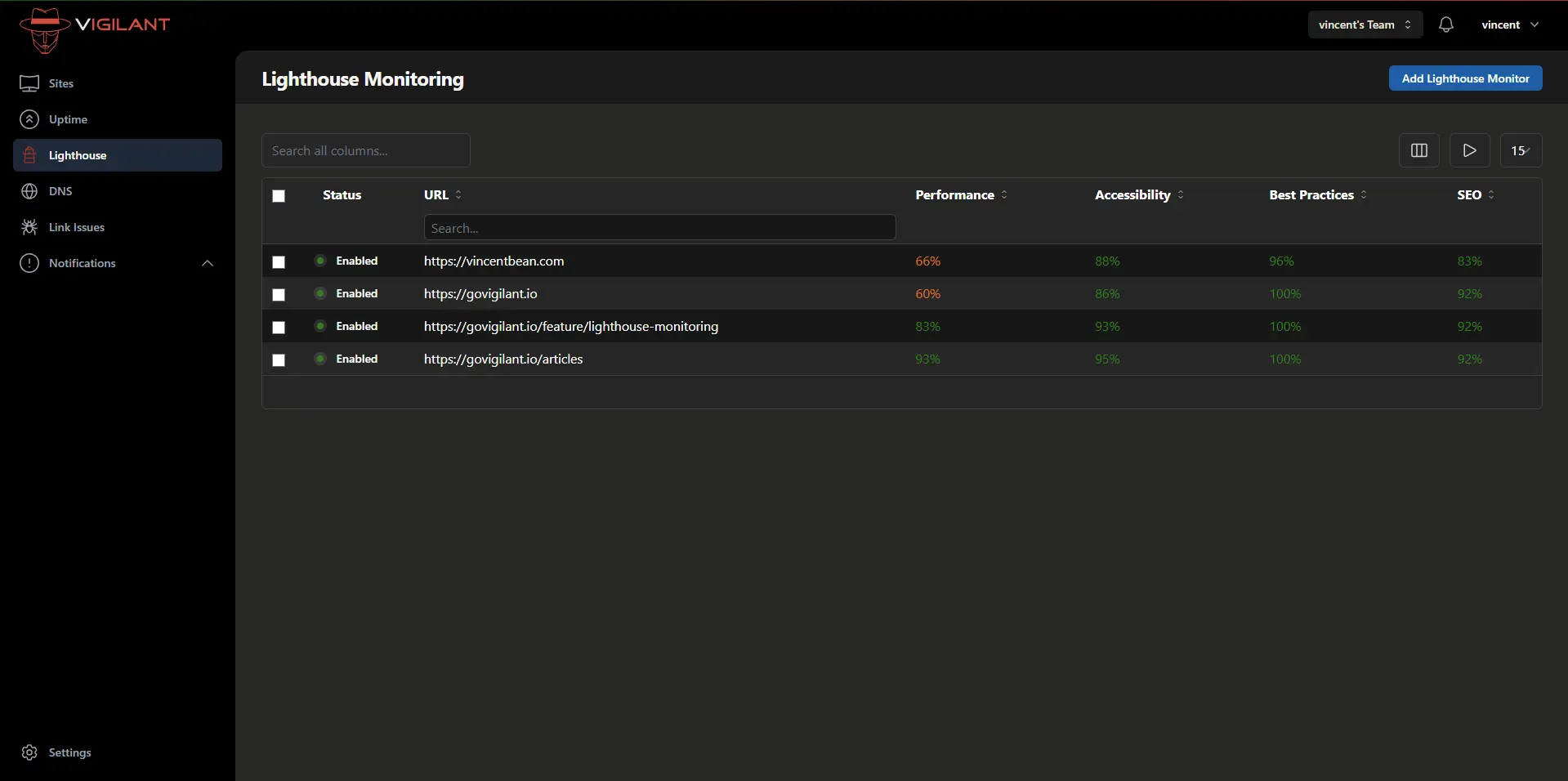Open https://govigilant.io/articles monitor
The image size is (1568, 781).
[x=503, y=359]
